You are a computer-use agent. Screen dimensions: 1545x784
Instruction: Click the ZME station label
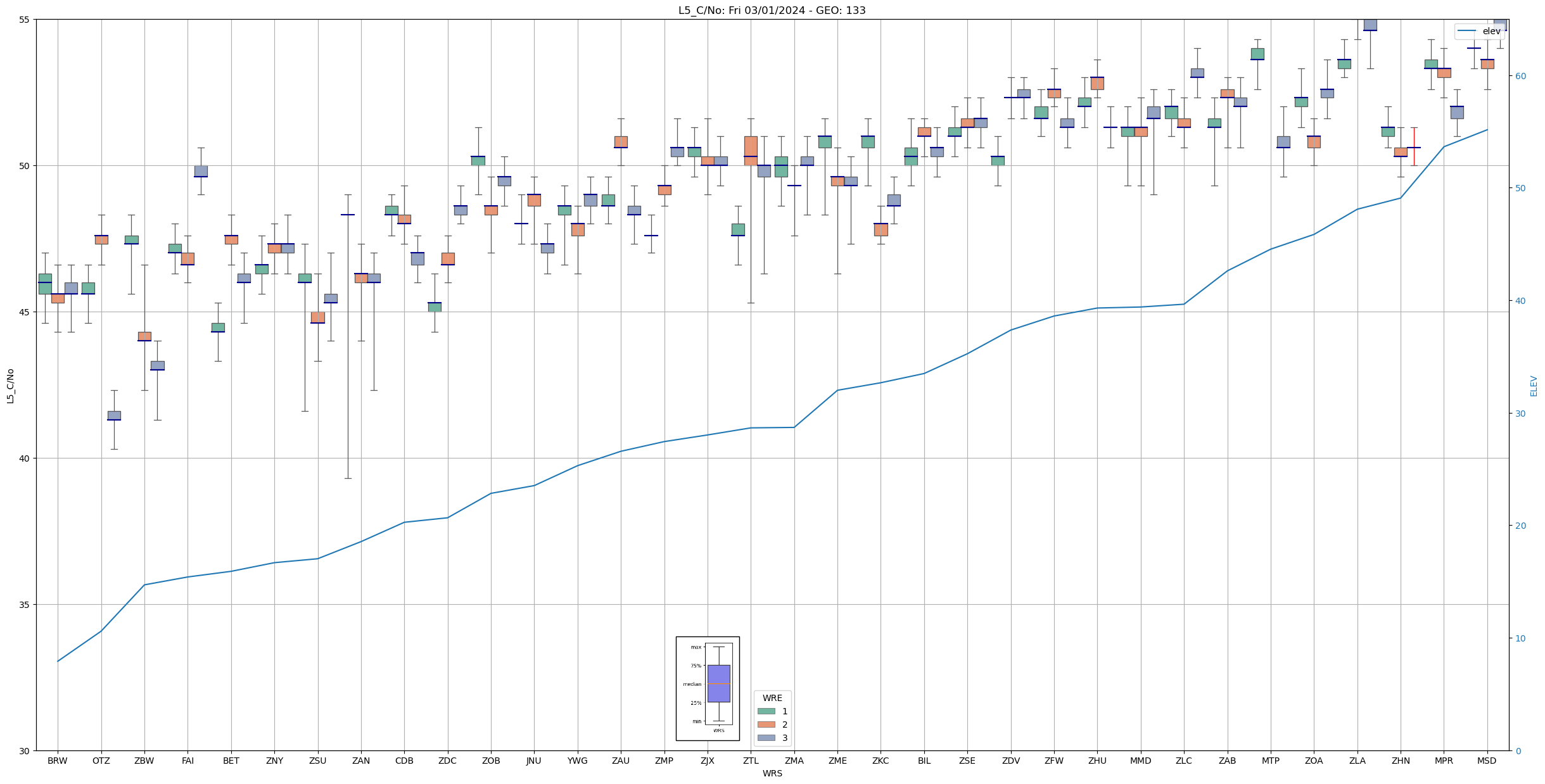[837, 761]
